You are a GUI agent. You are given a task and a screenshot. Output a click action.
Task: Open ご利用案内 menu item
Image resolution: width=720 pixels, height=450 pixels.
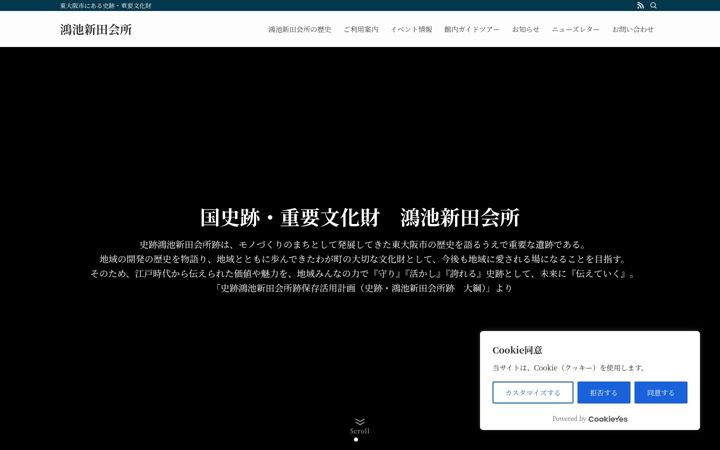click(361, 29)
